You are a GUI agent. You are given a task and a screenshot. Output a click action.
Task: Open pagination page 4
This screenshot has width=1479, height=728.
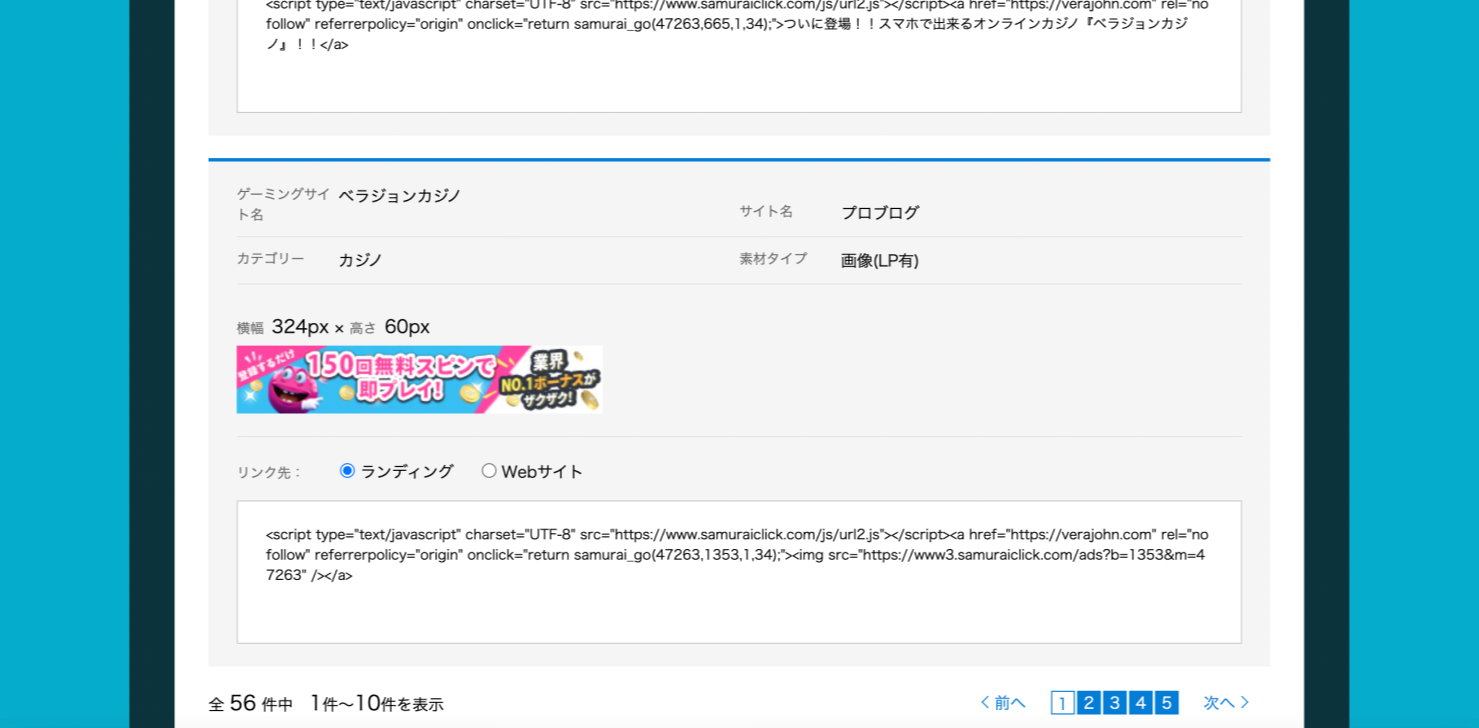(x=1141, y=703)
